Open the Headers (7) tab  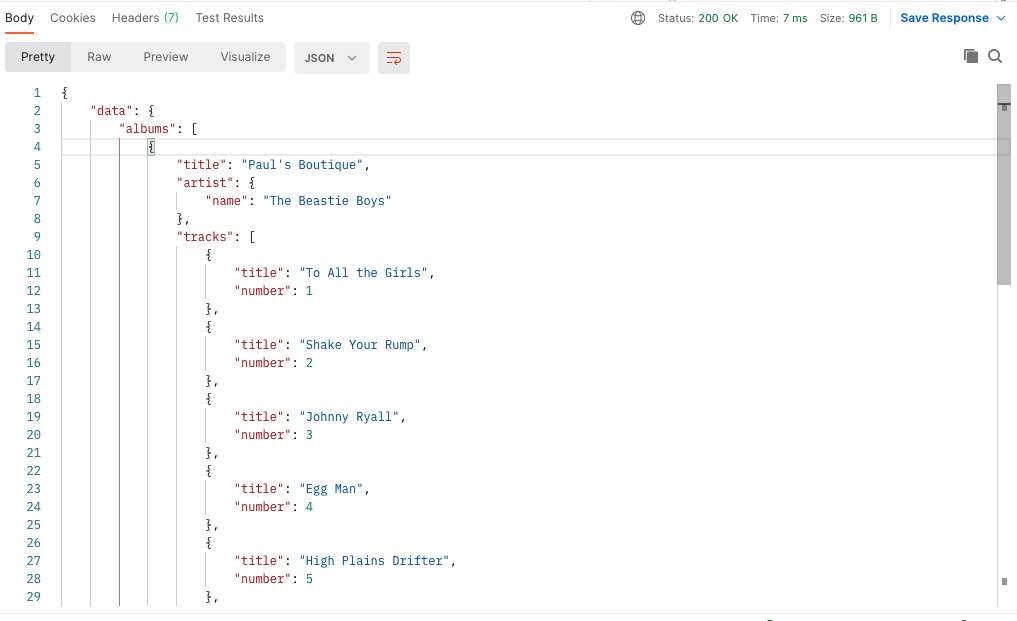pos(145,18)
